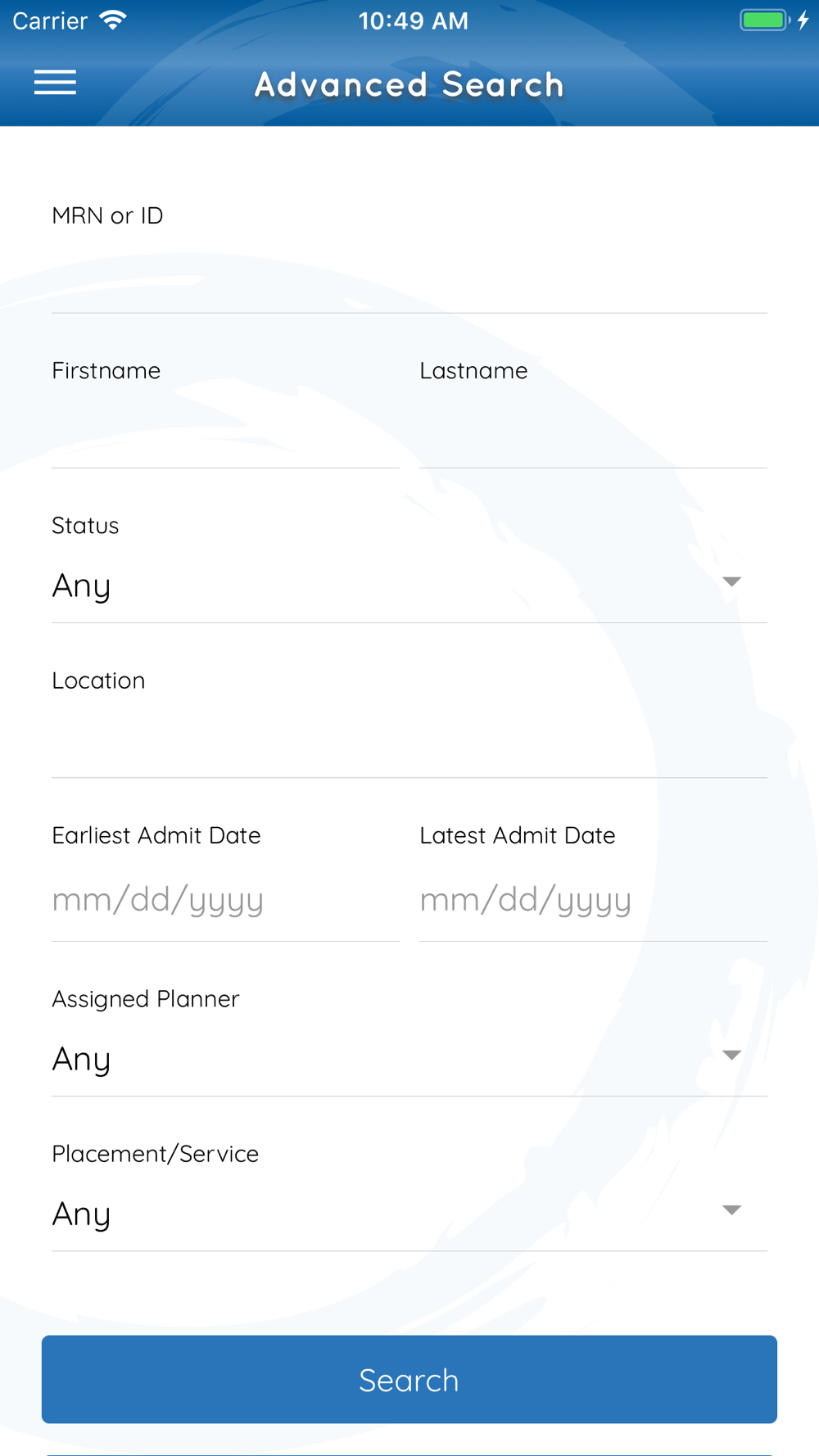Tap the Advanced Search header title

pos(409,84)
